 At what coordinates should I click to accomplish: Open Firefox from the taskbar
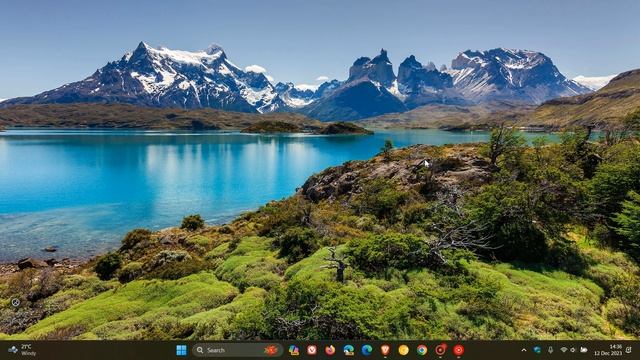330,350
